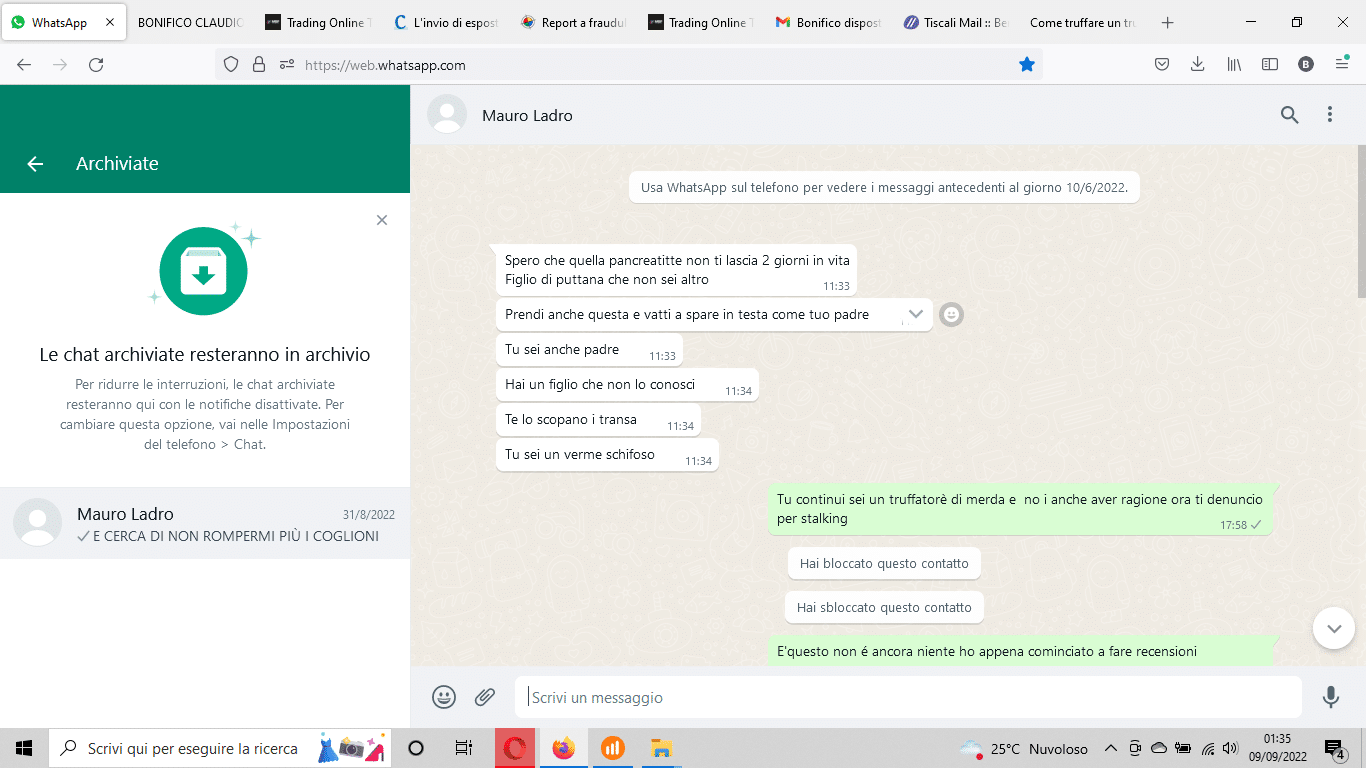The height and width of the screenshot is (768, 1366).
Task: Click the 'Scrivi un messaggio' input box
Action: [908, 697]
